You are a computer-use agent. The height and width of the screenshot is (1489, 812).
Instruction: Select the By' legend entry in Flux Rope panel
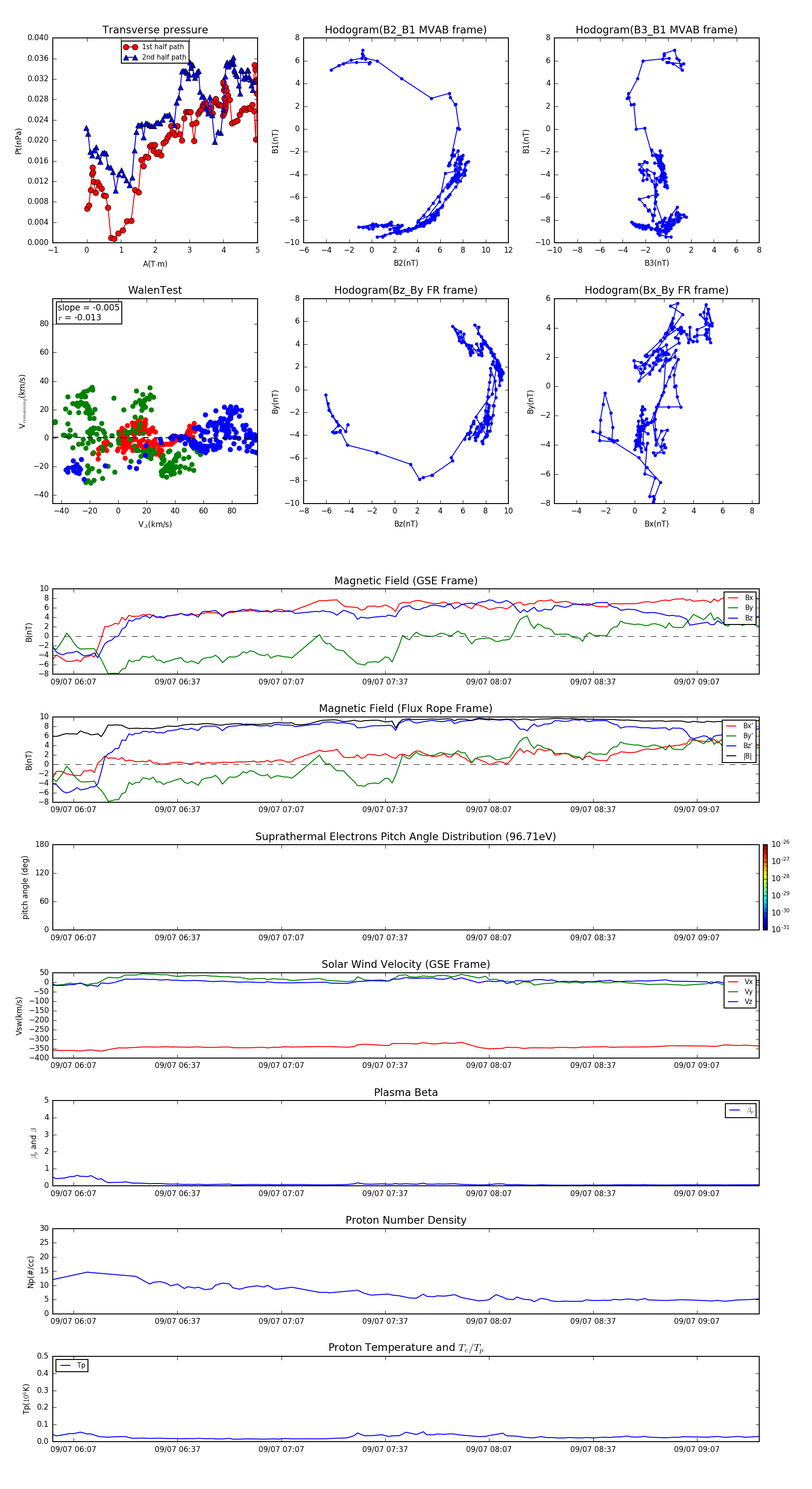coord(740,736)
